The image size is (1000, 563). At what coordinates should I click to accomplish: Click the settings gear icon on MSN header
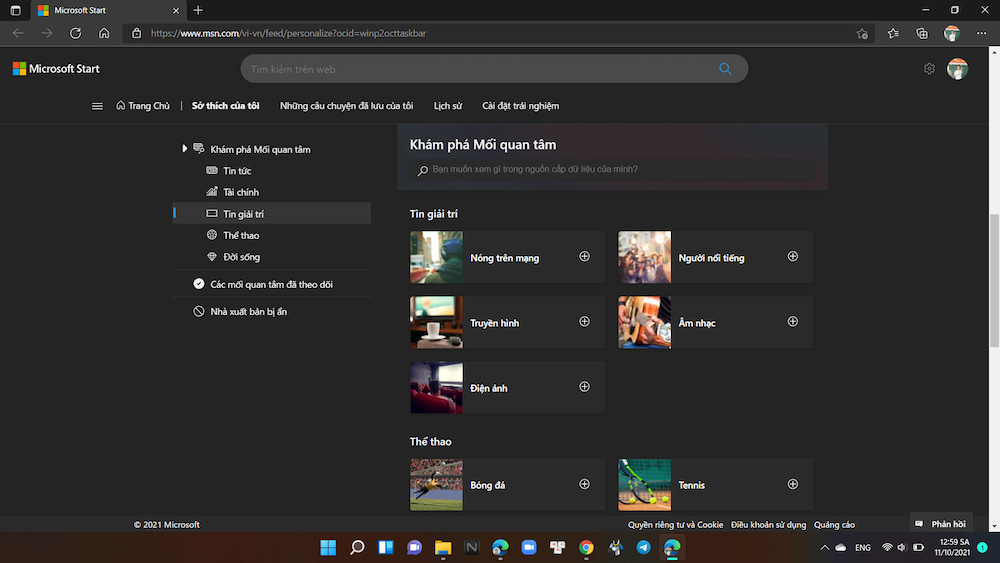(929, 69)
